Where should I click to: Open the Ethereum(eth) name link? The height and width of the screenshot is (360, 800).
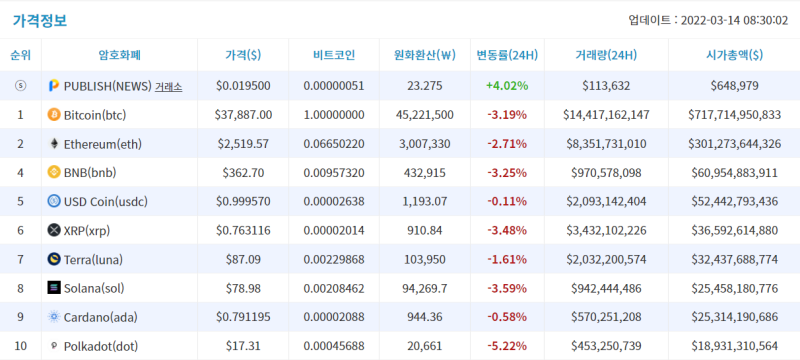[103, 144]
